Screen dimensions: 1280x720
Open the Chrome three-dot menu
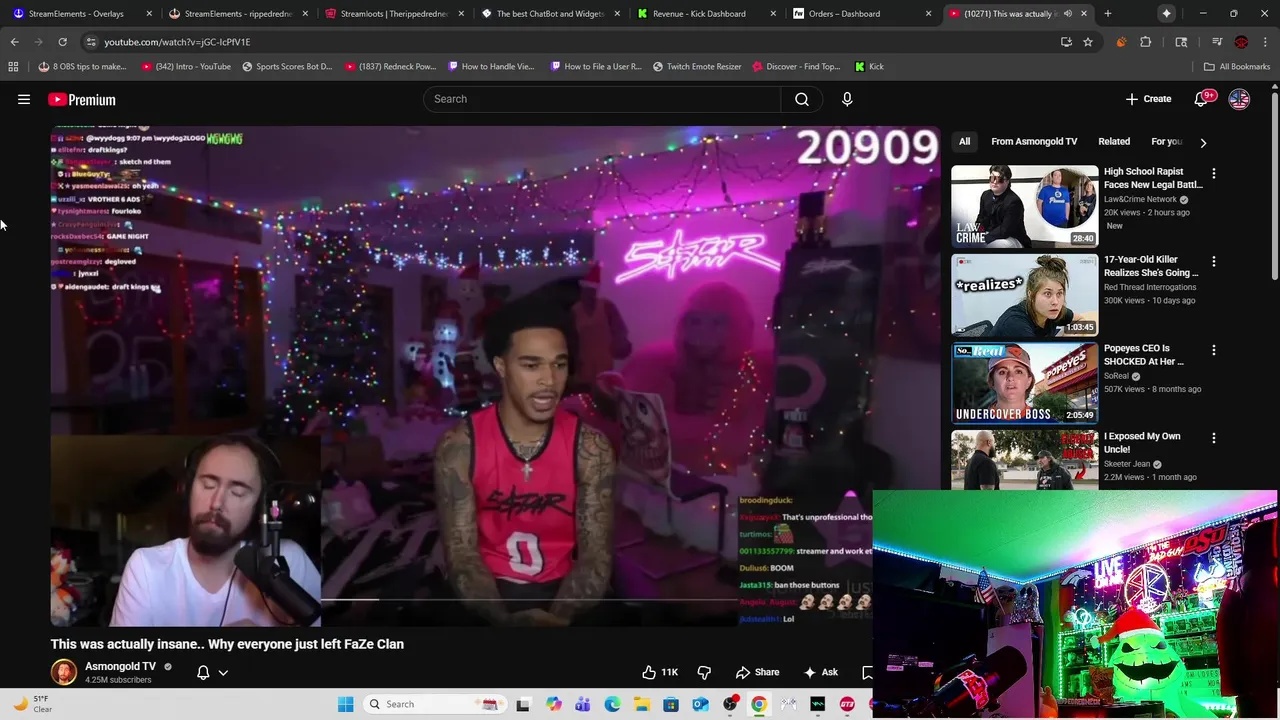(x=1266, y=42)
